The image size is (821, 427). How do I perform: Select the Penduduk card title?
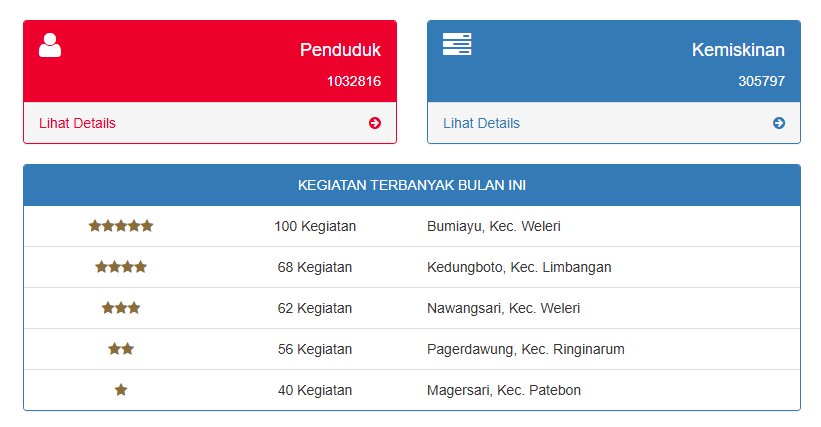click(340, 50)
